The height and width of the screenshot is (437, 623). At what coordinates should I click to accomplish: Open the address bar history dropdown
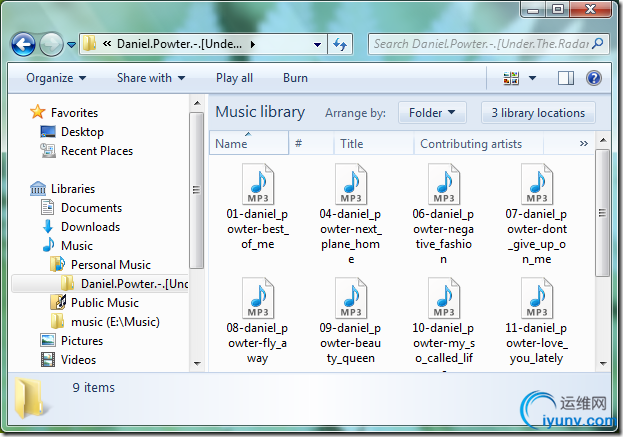[x=317, y=44]
